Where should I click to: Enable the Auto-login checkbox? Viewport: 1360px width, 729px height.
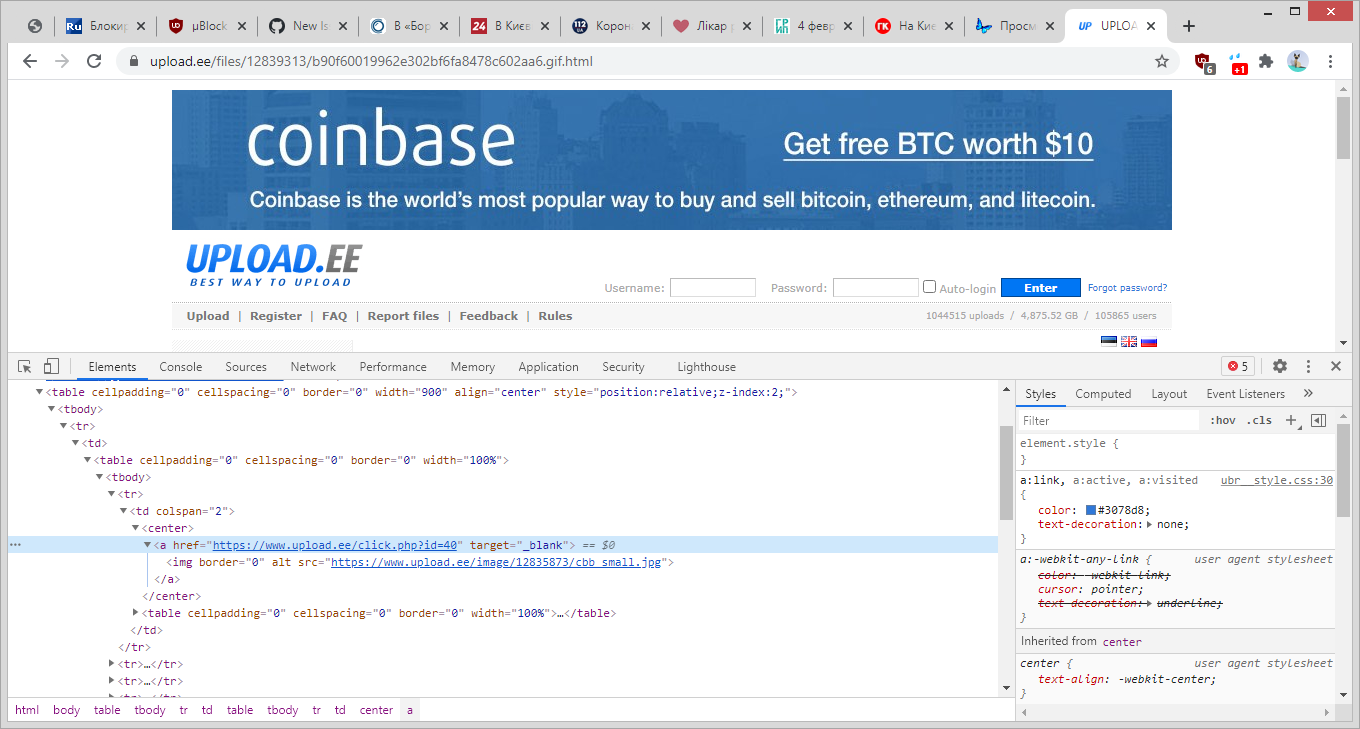(930, 287)
